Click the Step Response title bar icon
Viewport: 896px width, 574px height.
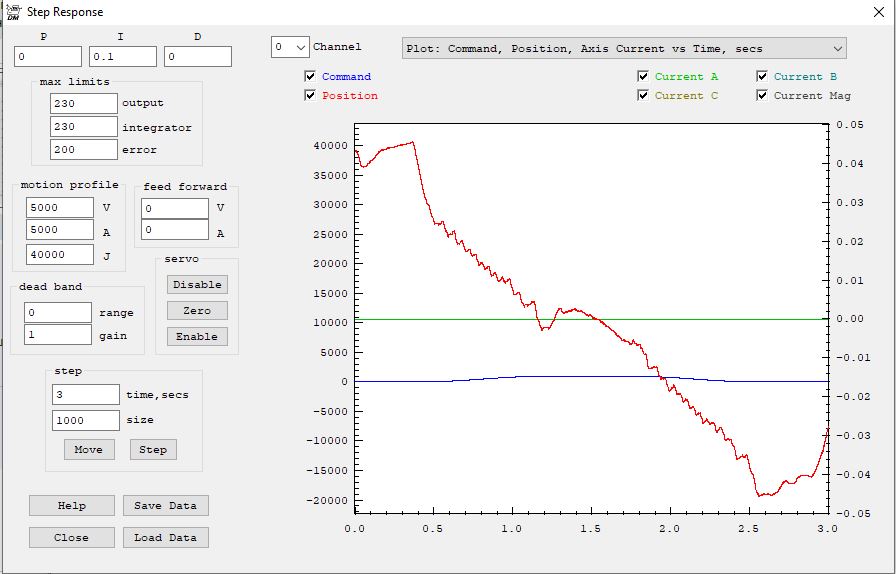[13, 12]
